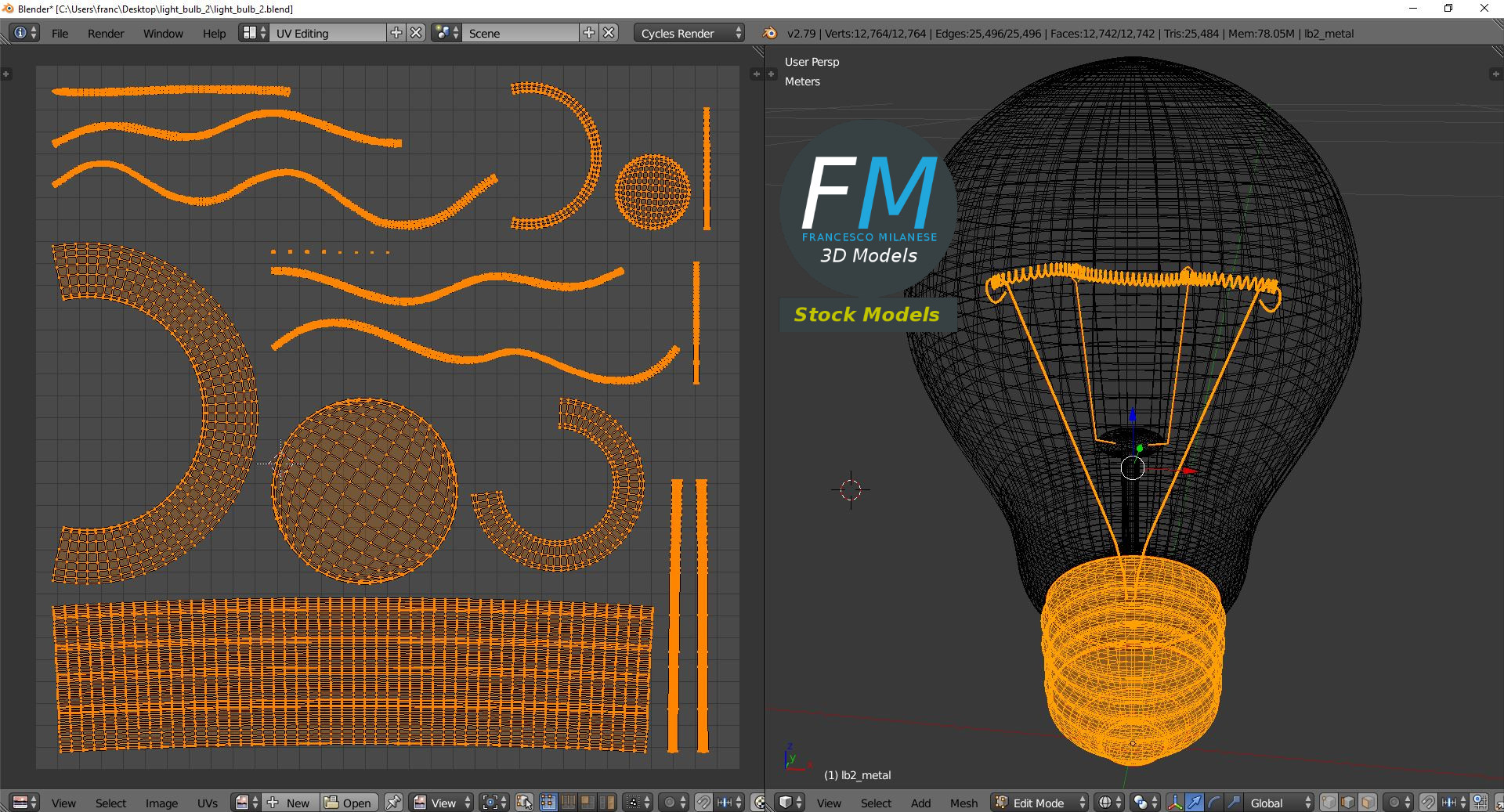Select the translate manipulator arrow icon

1194,803
